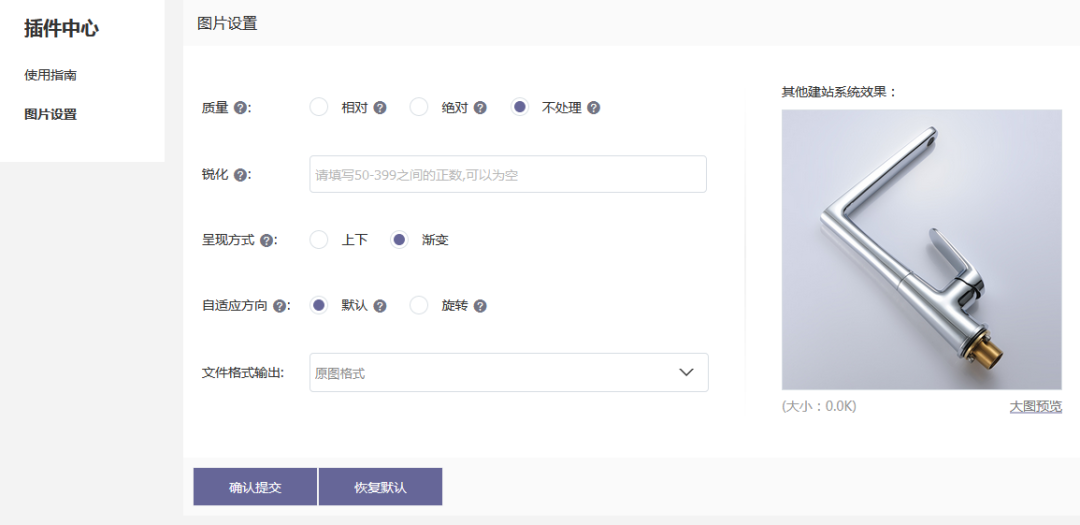
Task: Click help icon next to 不处理 option
Action: pyautogui.click(x=594, y=108)
